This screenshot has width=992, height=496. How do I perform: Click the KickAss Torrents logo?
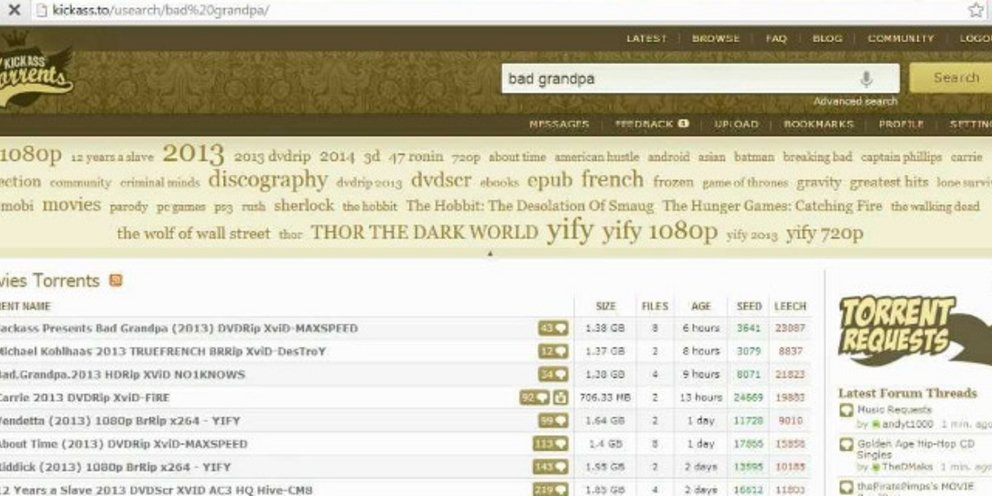pos(34,71)
